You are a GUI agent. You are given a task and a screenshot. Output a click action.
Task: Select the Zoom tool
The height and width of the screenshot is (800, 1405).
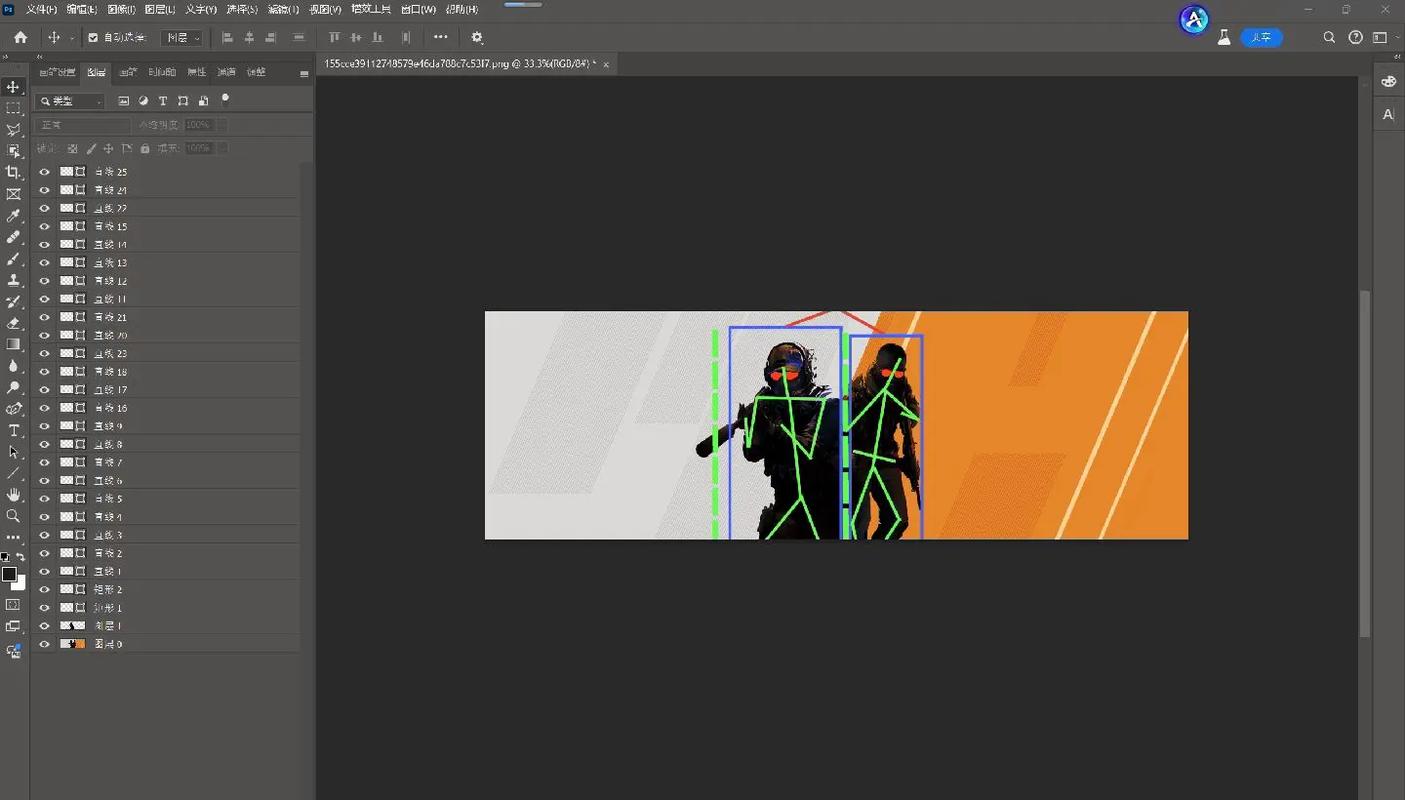[x=13, y=516]
